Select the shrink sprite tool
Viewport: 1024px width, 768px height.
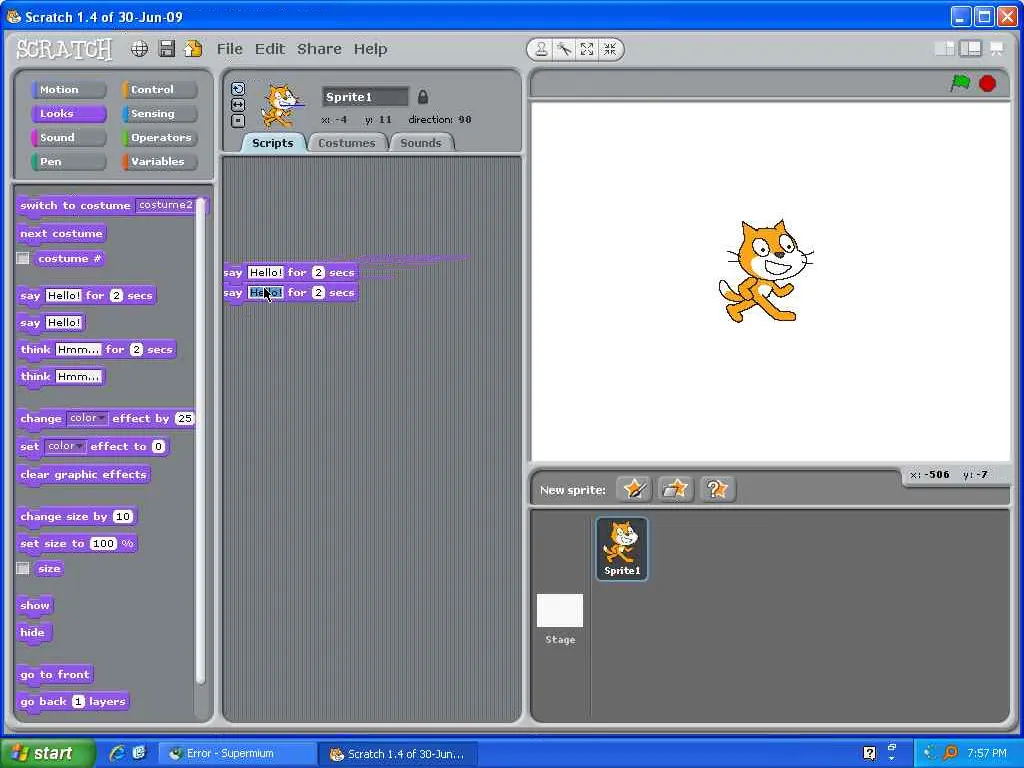[x=610, y=49]
